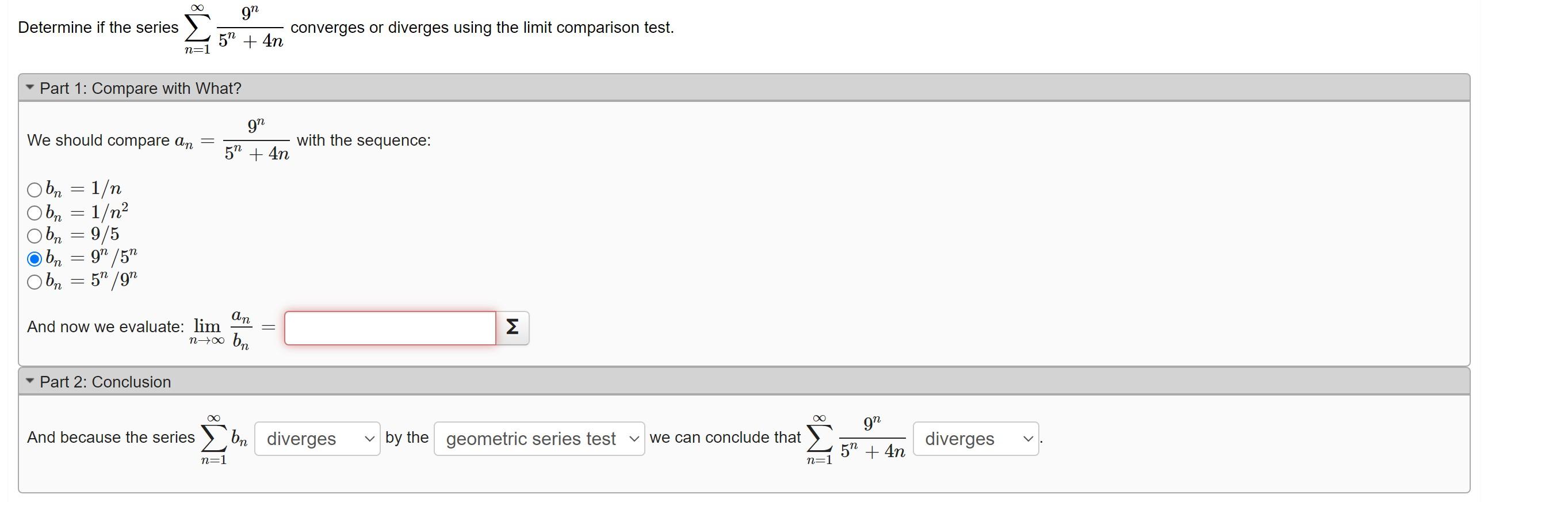
Task: Open the sigma equation editor button
Action: click(x=512, y=328)
